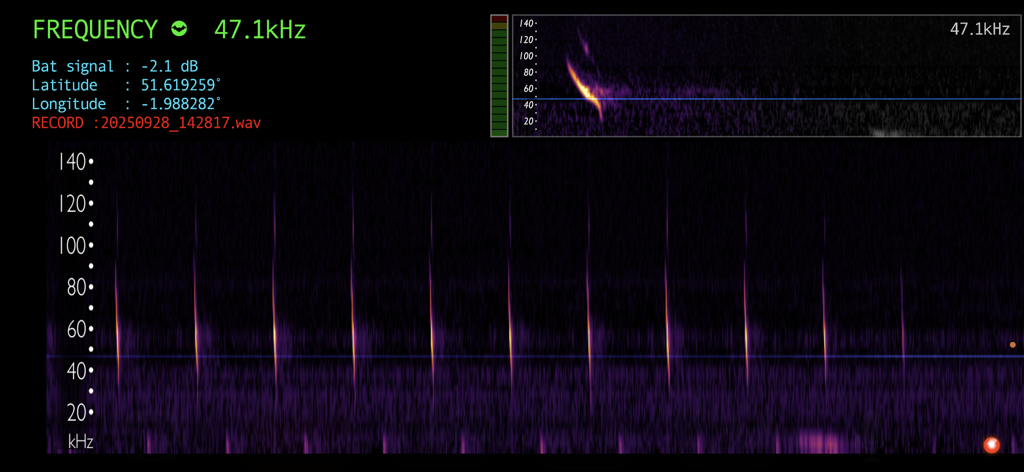Viewport: 1024px width, 472px height.
Task: Click the 140 label on preview axis
Action: 526,24
